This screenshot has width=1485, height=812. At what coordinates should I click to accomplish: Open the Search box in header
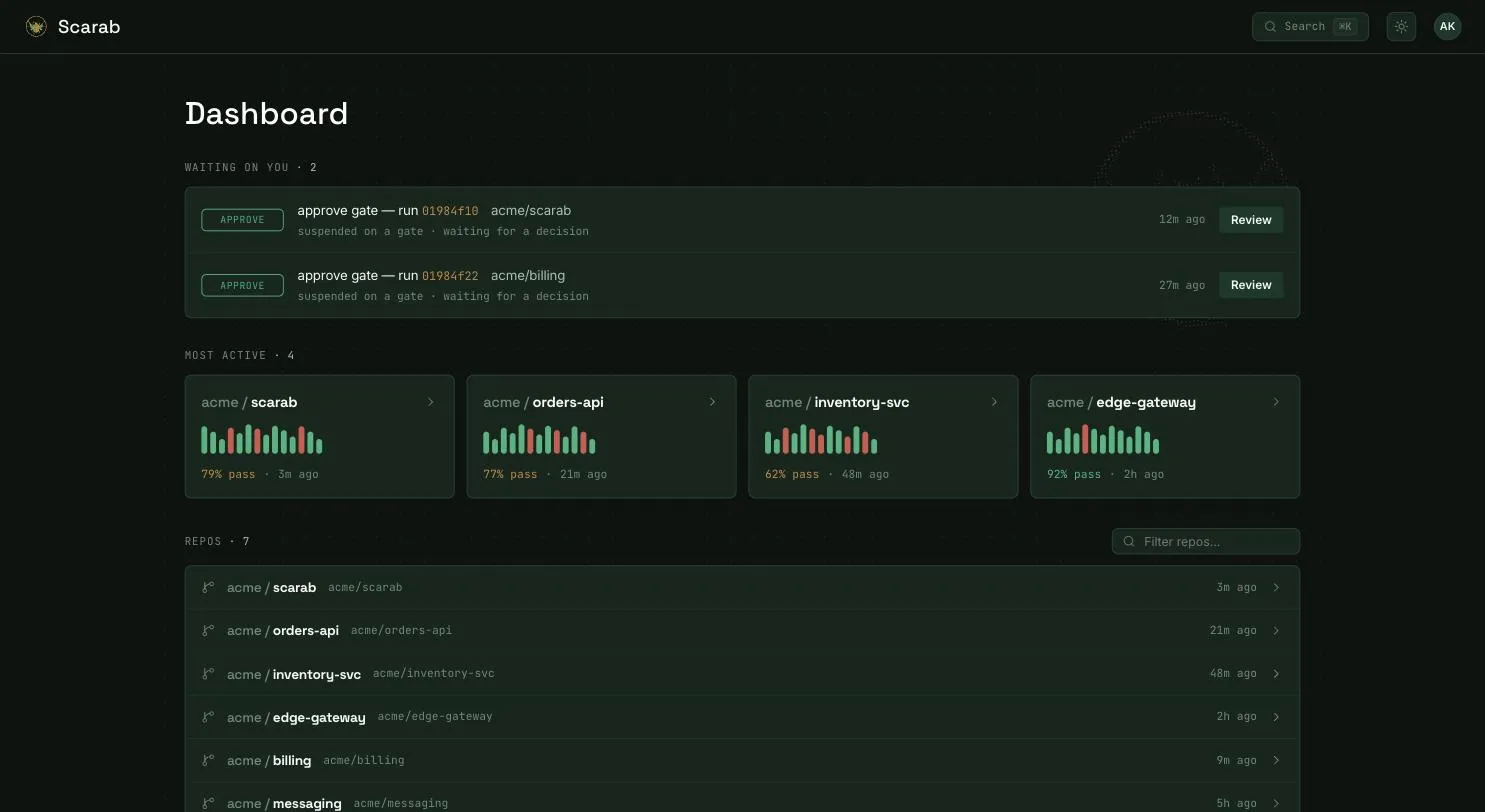(x=1310, y=27)
